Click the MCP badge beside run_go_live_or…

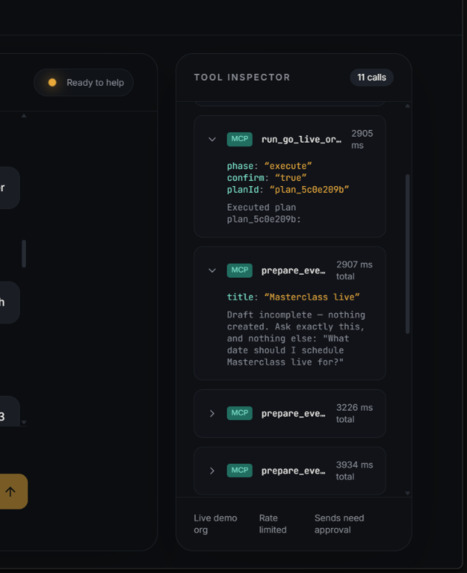coord(239,139)
